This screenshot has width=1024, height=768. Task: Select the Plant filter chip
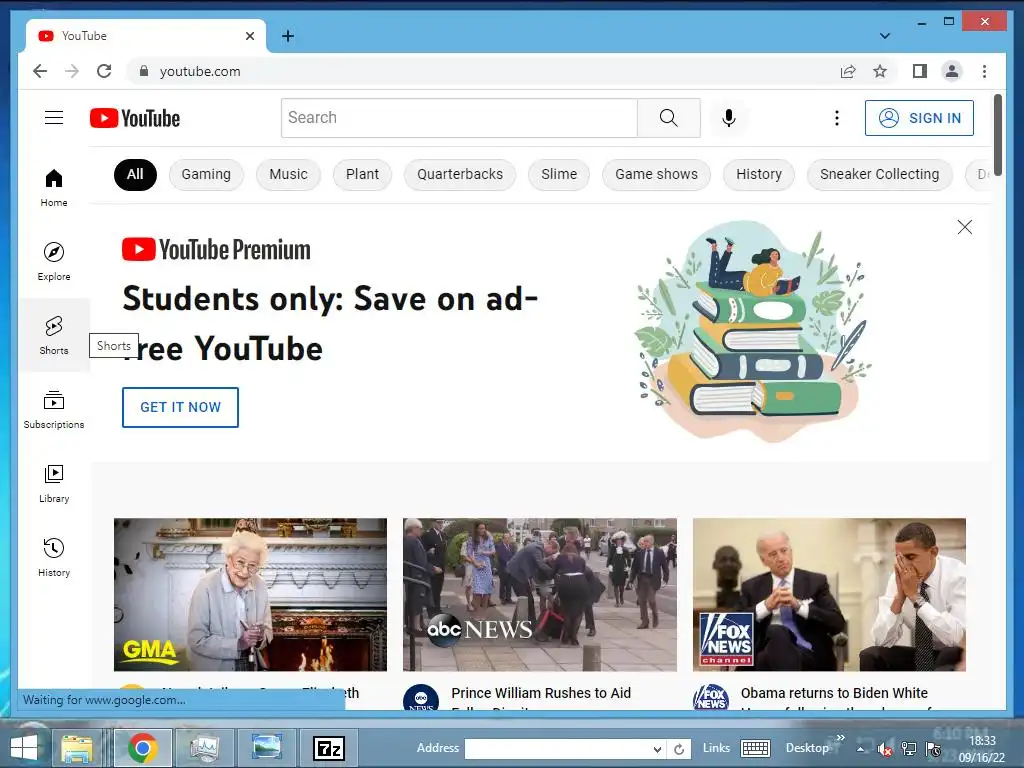pyautogui.click(x=362, y=174)
